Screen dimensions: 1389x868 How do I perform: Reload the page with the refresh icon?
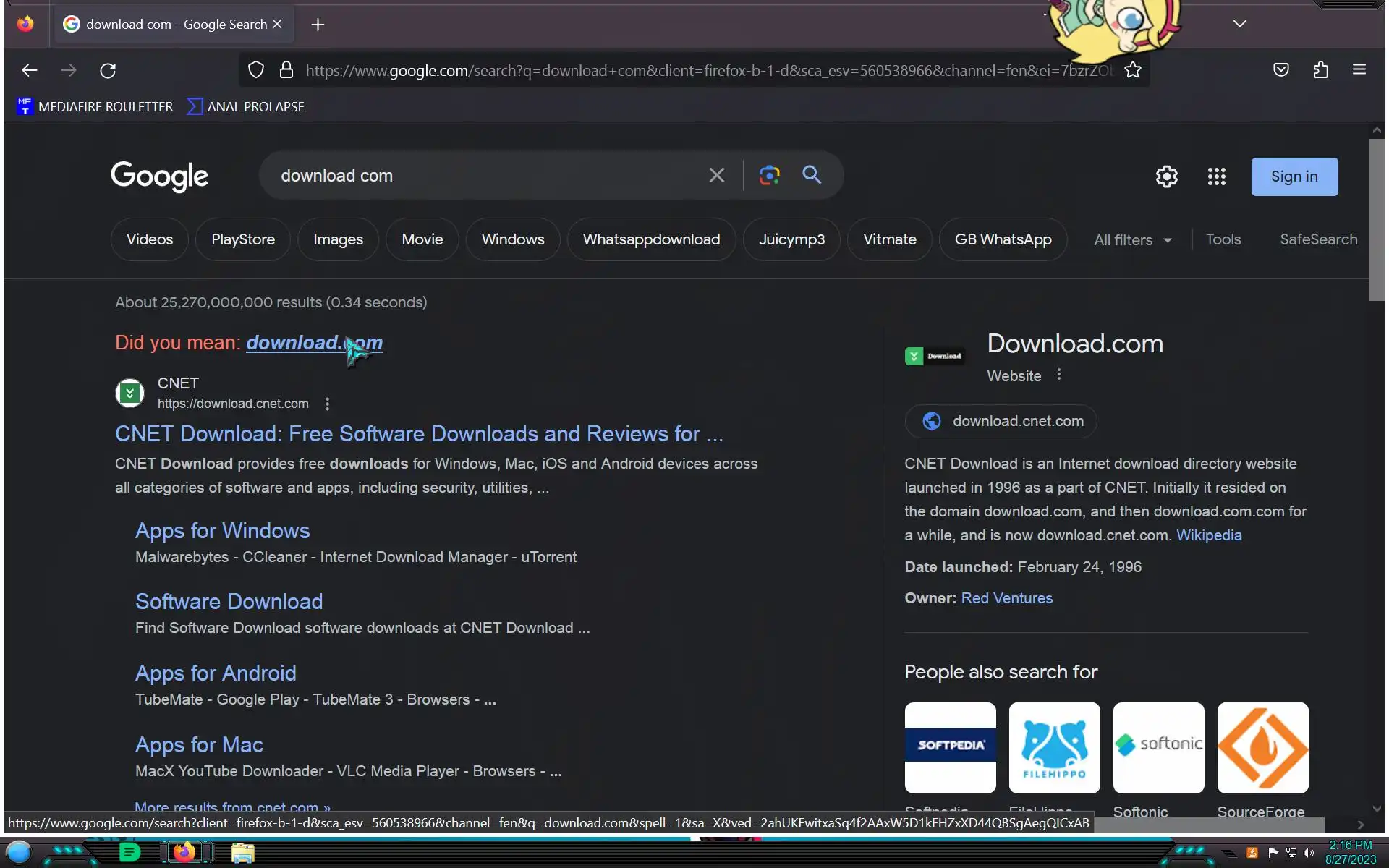pos(108,70)
